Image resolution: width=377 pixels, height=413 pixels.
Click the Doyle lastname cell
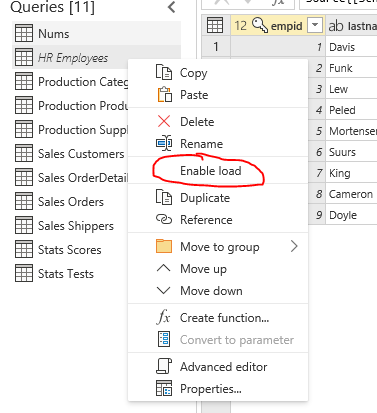[x=351, y=215]
